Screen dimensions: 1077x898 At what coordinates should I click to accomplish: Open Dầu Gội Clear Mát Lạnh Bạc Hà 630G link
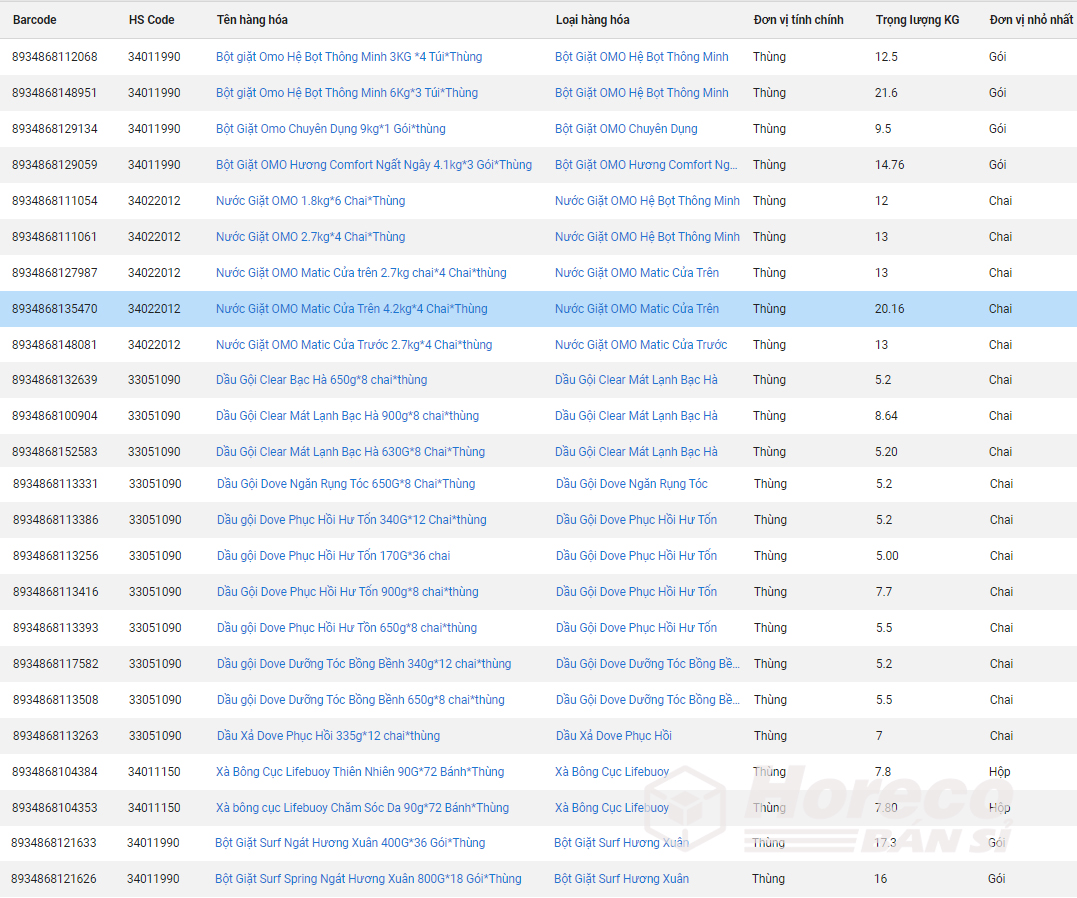(x=350, y=452)
